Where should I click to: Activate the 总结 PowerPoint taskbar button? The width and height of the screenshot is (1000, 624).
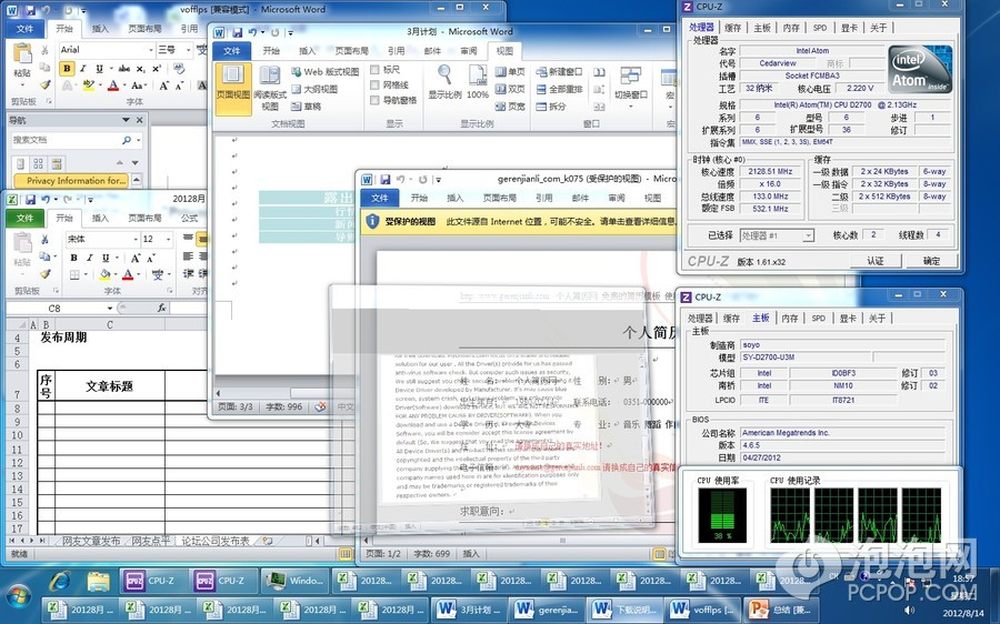pos(779,609)
